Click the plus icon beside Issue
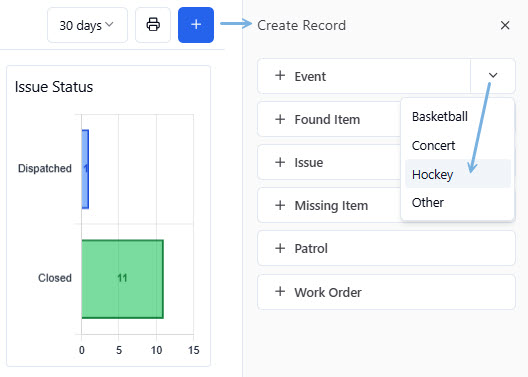The width and height of the screenshot is (528, 377). tap(280, 162)
